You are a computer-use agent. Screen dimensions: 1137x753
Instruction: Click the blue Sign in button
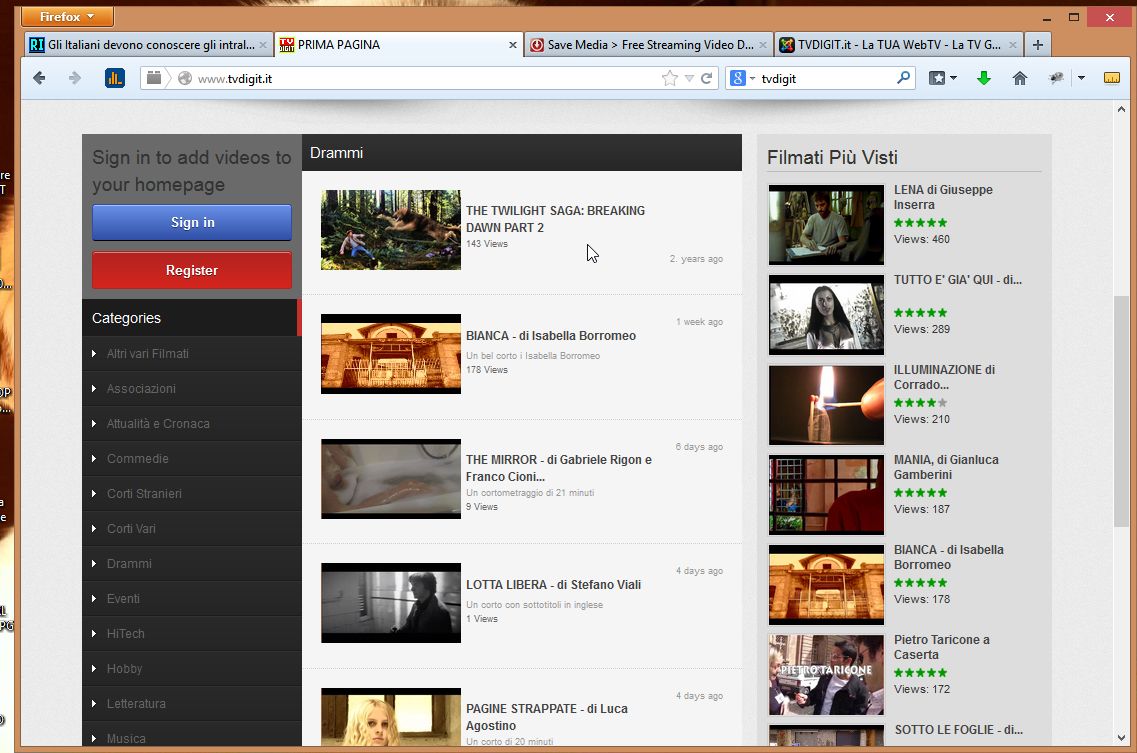191,222
